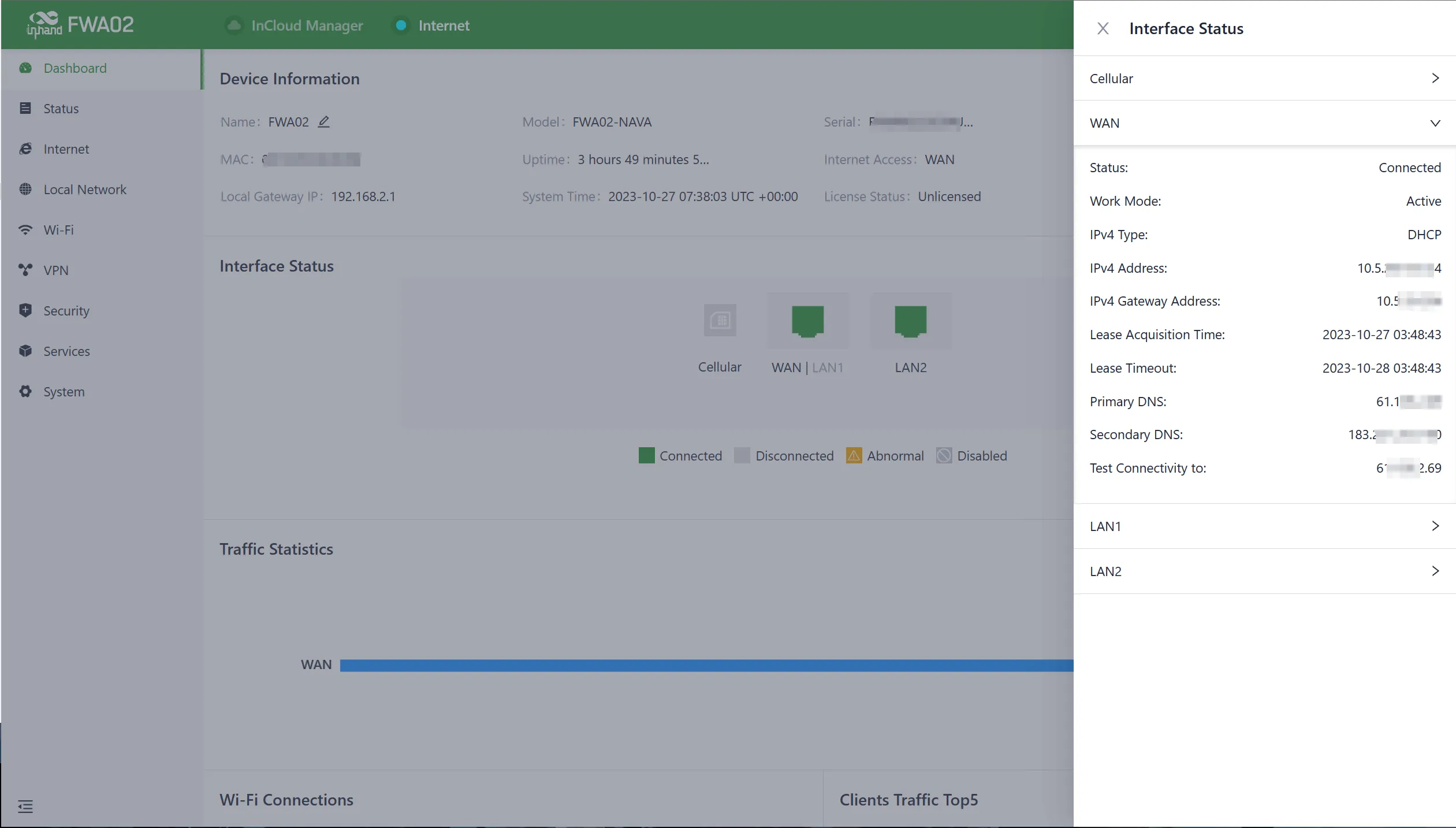Click the Security shield icon
This screenshot has width=1456, height=828.
tap(25, 310)
